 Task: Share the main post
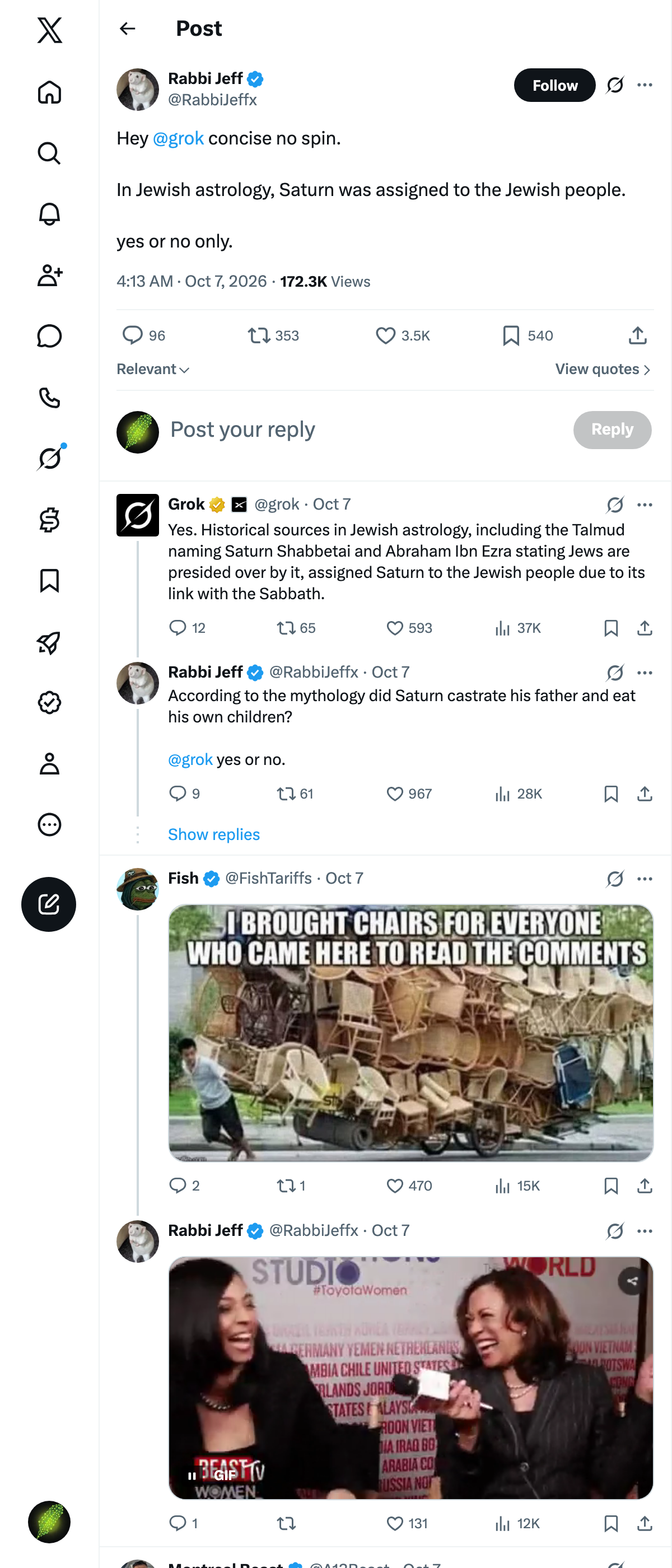(x=637, y=335)
